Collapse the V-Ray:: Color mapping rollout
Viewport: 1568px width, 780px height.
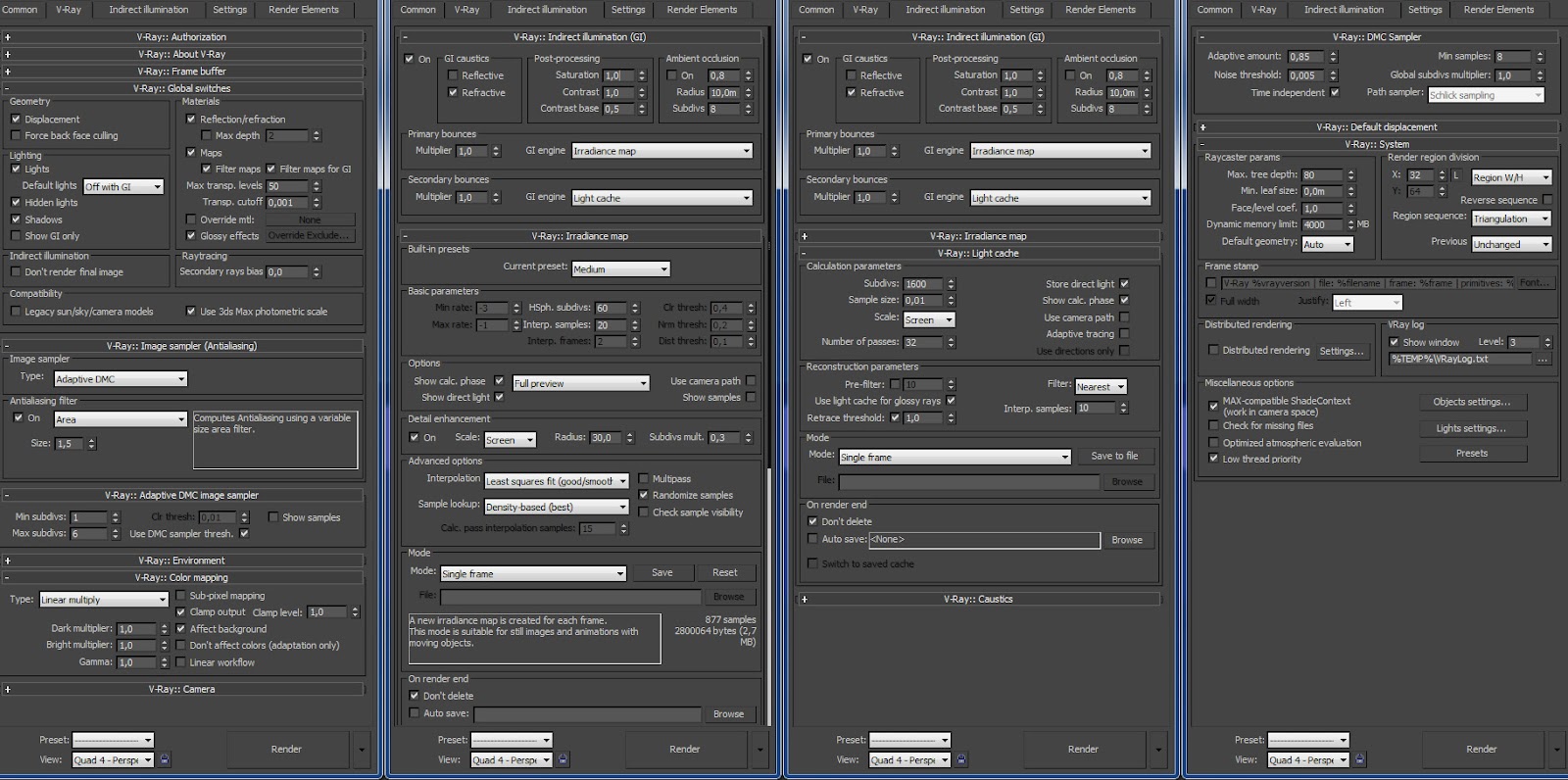[x=182, y=577]
